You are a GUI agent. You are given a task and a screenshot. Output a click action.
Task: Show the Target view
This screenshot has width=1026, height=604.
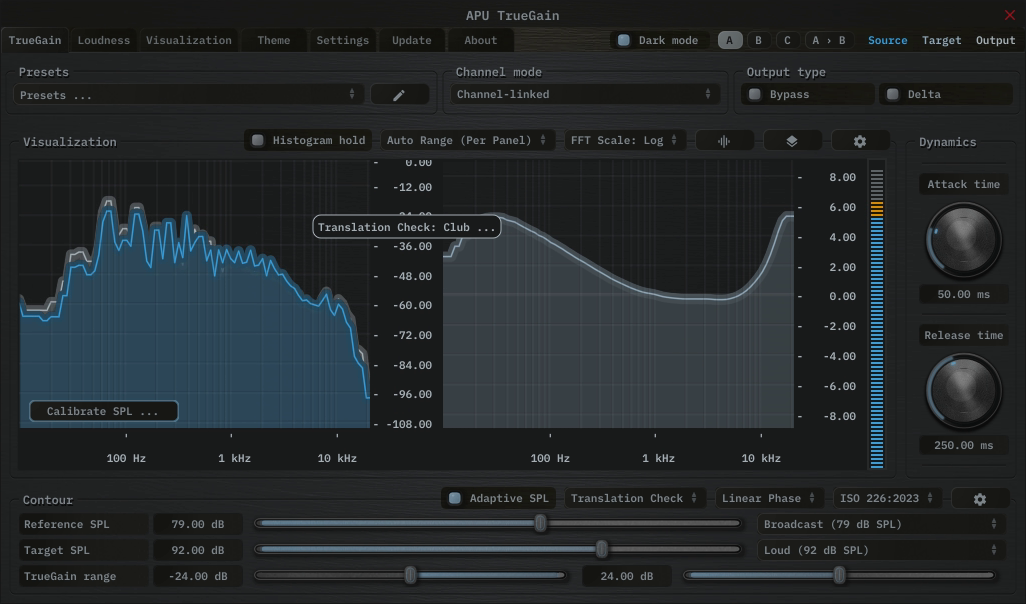point(941,41)
